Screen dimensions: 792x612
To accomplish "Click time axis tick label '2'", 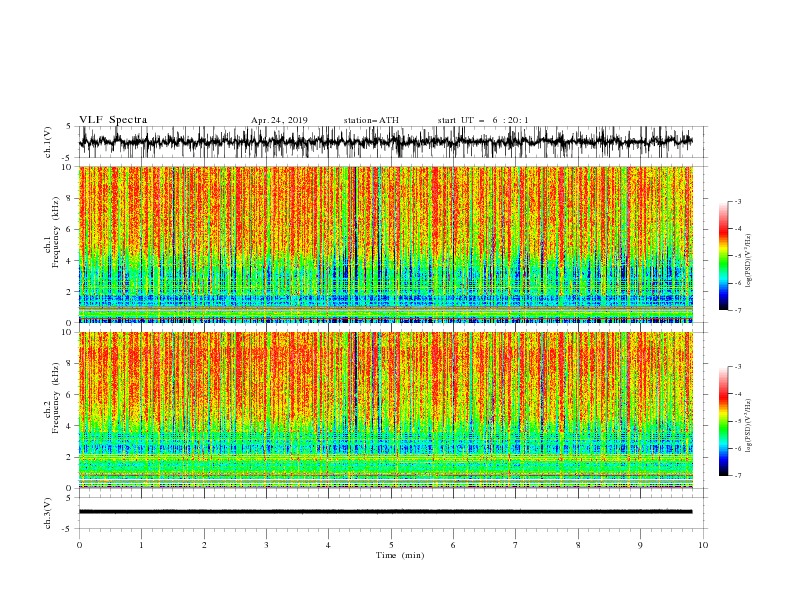I will (204, 545).
